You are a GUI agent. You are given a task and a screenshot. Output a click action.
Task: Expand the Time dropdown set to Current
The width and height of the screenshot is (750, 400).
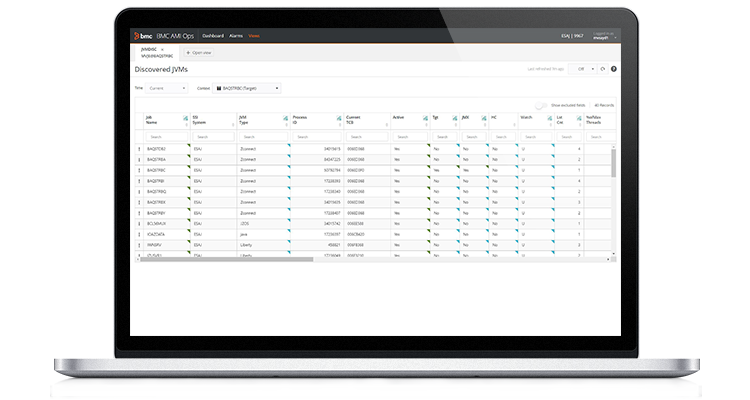tap(167, 88)
